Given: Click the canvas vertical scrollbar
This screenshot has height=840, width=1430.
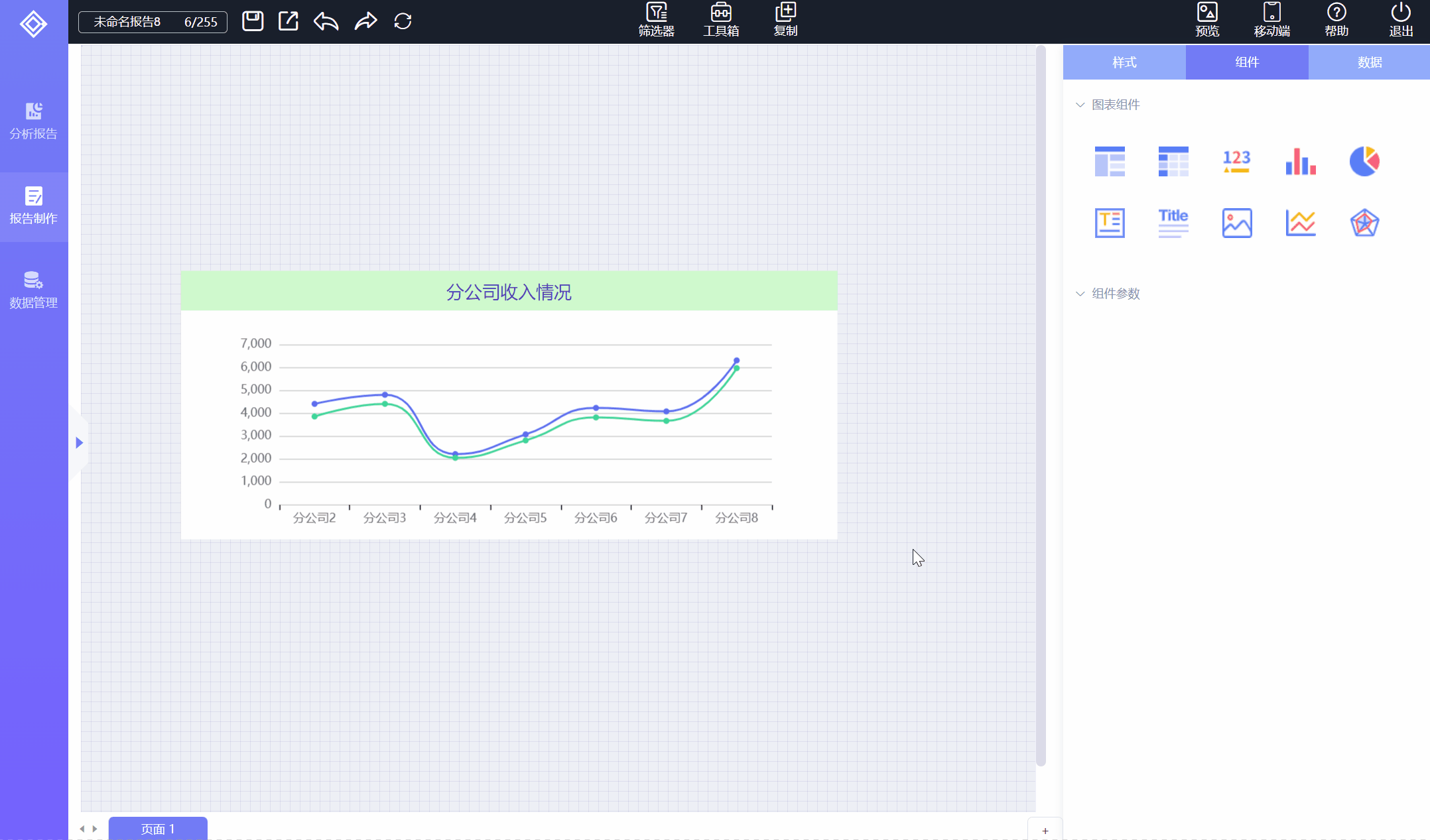Looking at the screenshot, I should [1041, 406].
